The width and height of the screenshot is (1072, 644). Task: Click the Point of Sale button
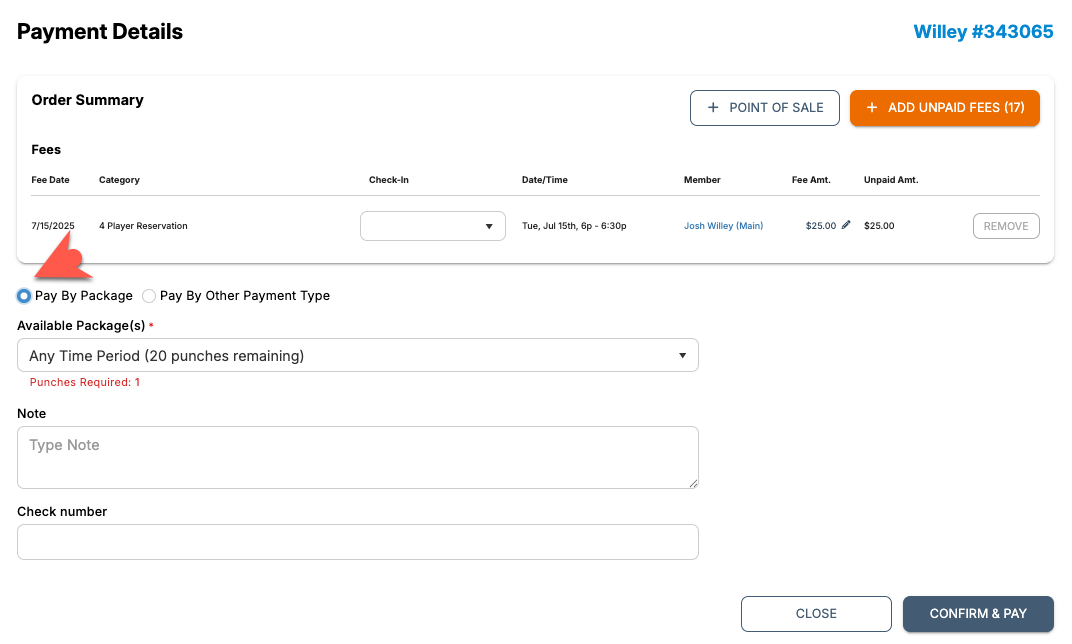click(x=764, y=108)
